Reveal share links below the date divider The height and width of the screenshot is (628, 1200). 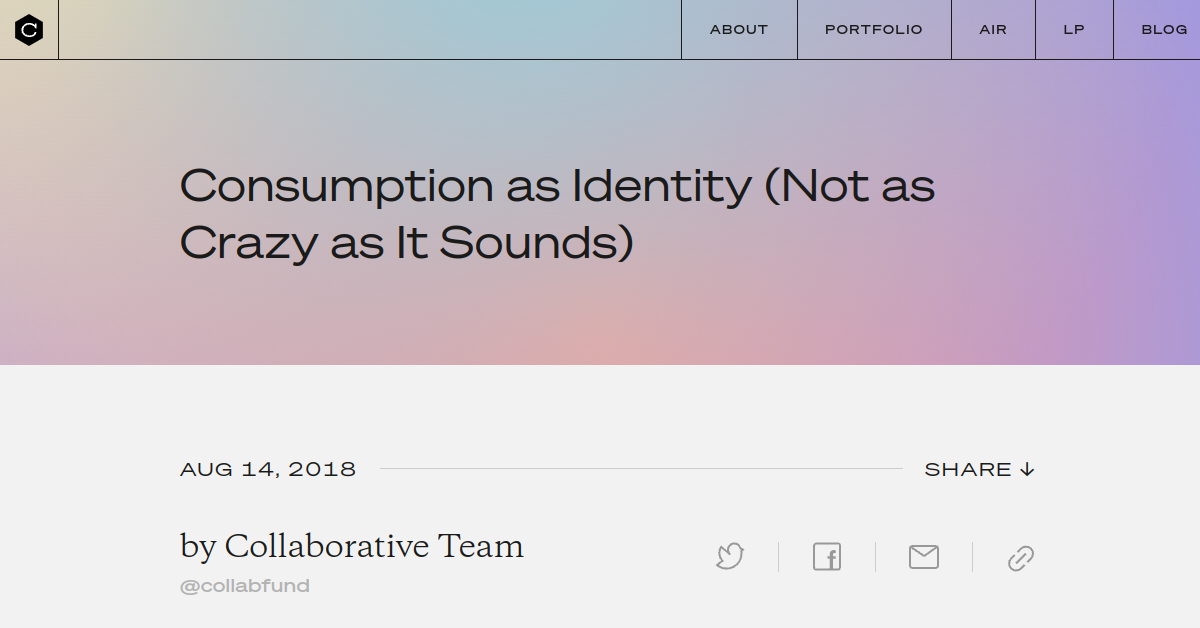point(980,468)
